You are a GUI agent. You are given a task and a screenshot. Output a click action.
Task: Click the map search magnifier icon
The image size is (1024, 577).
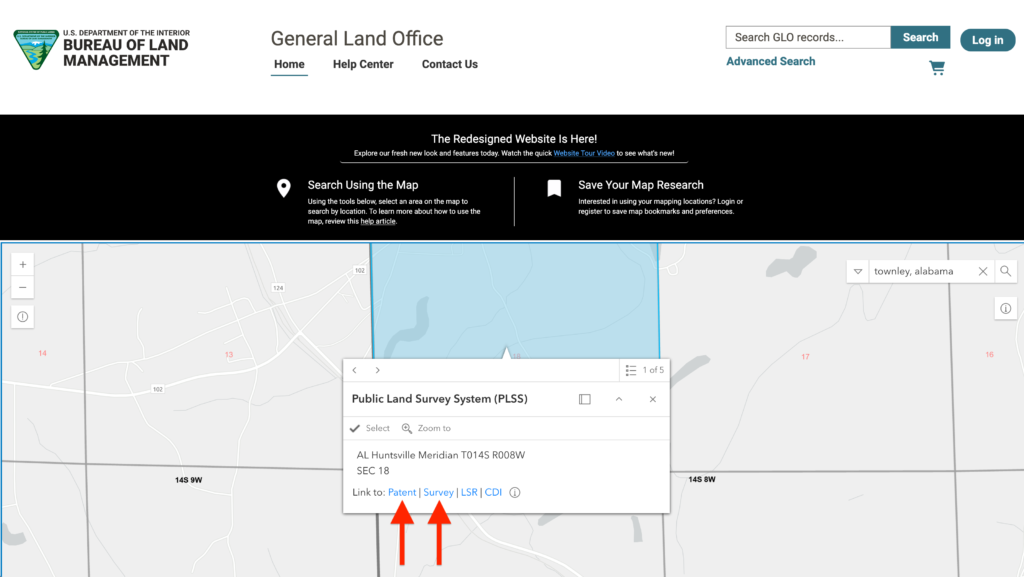click(1005, 271)
